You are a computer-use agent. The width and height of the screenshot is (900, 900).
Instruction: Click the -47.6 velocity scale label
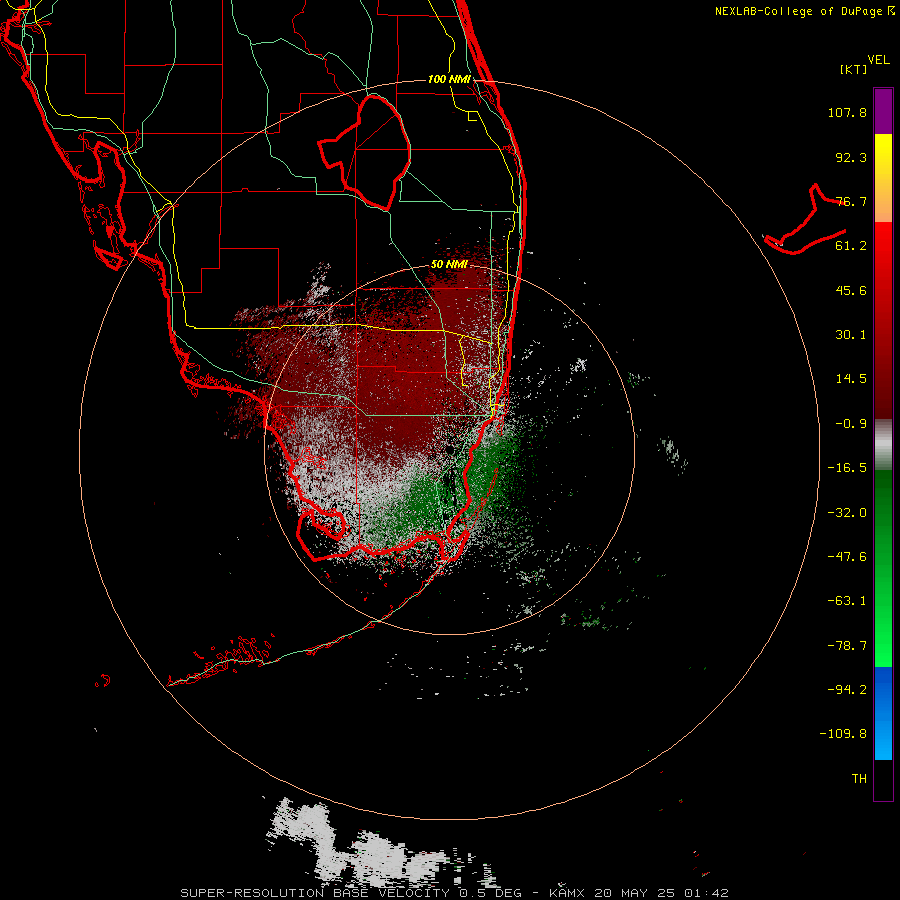click(x=847, y=557)
